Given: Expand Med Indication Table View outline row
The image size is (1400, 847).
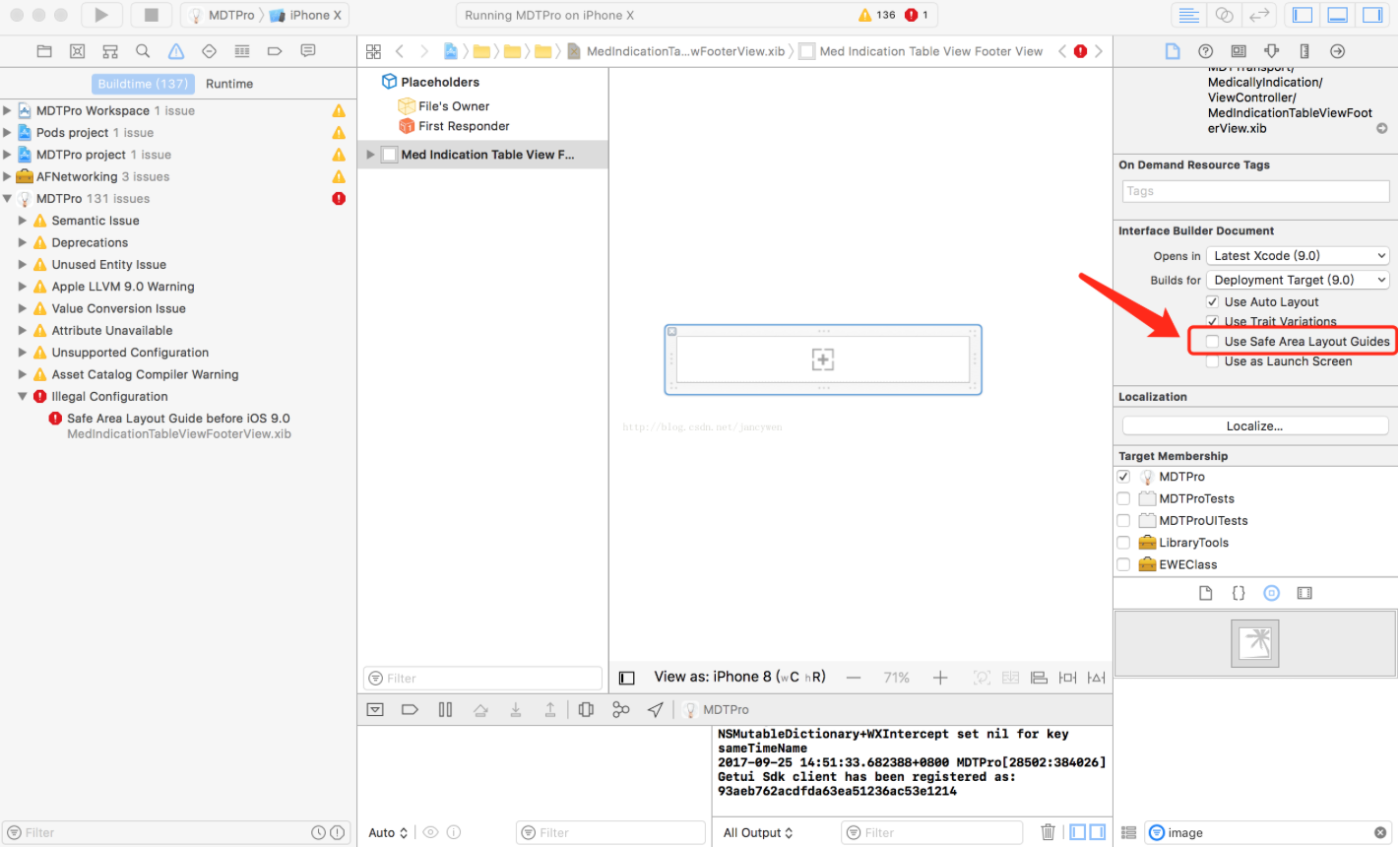Looking at the screenshot, I should [371, 155].
